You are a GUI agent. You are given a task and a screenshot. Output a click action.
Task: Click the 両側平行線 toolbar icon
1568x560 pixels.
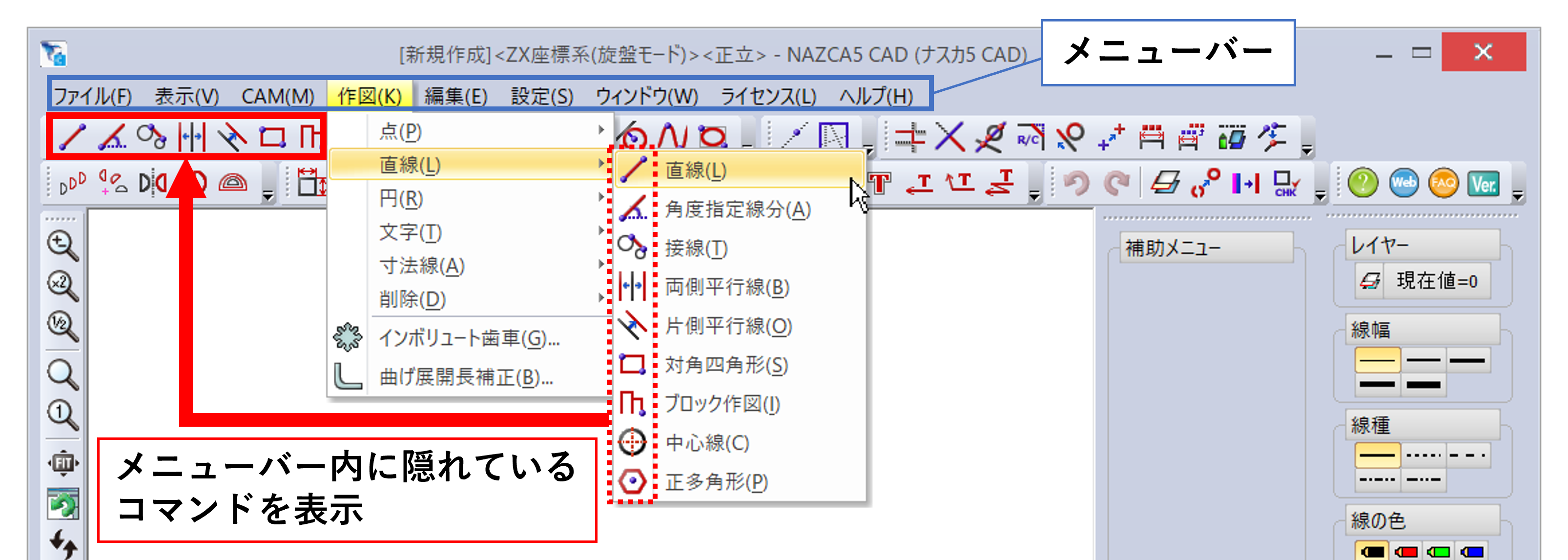pyautogui.click(x=192, y=137)
